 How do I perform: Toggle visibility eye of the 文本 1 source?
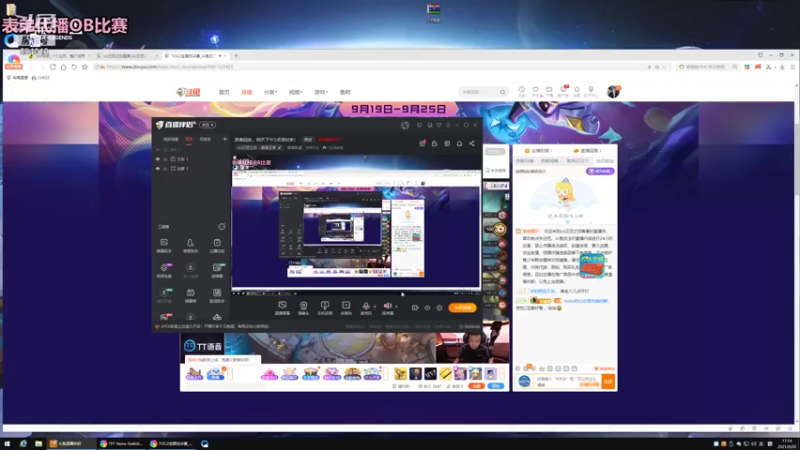tap(158, 159)
